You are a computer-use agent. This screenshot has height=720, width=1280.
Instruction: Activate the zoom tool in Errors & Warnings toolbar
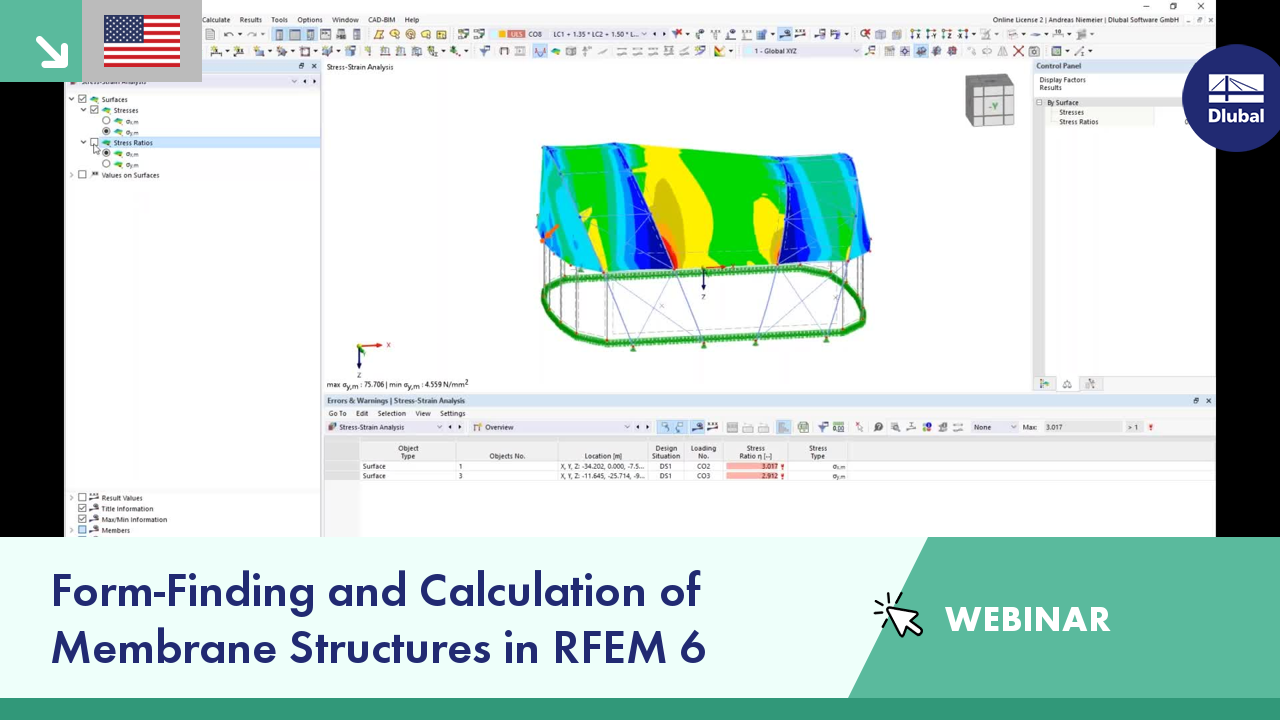(895, 427)
